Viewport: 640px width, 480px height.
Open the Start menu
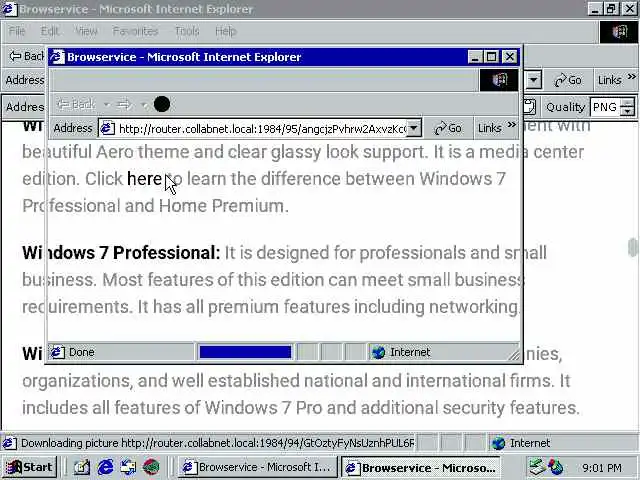tap(30, 467)
